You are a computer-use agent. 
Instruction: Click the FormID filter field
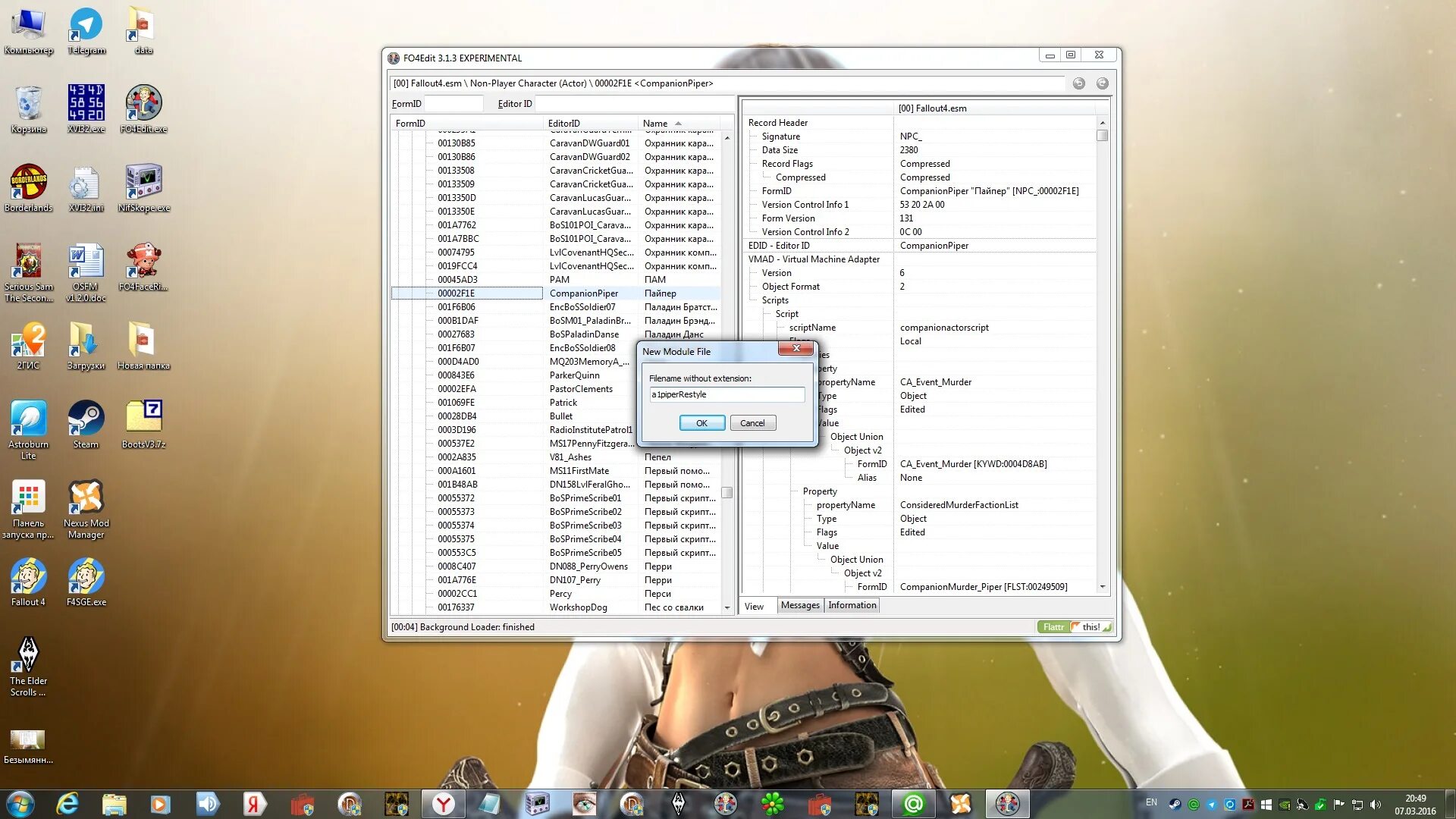coord(453,103)
